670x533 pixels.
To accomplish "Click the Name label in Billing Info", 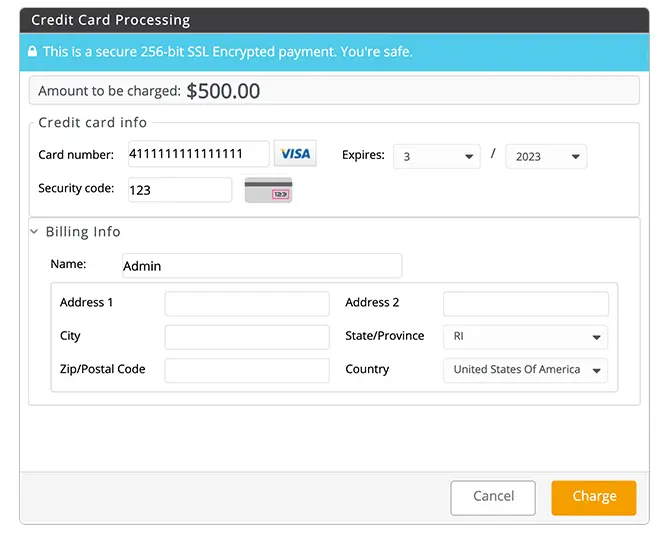I will click(68, 264).
